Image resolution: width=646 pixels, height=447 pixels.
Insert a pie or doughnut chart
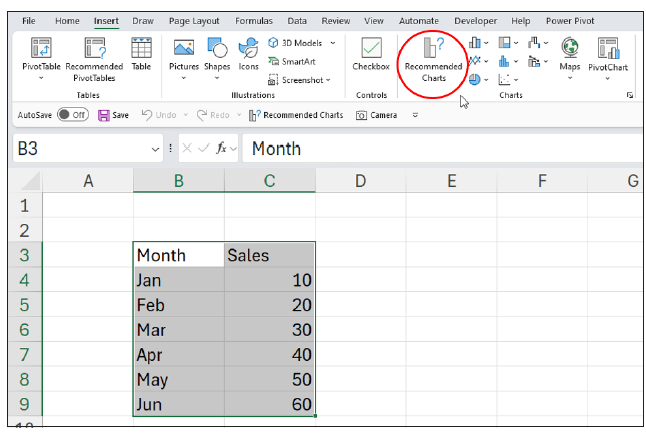coord(475,79)
